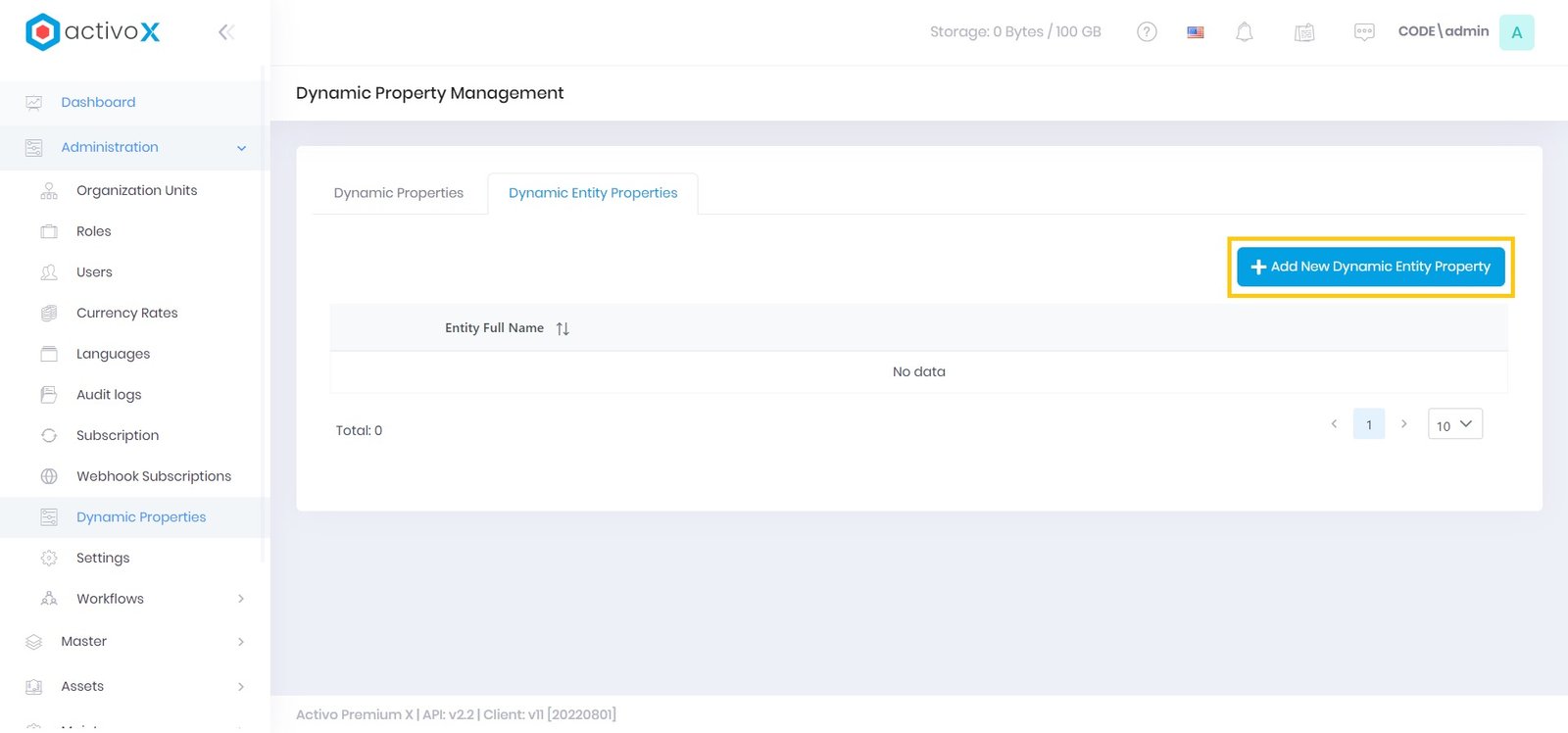Open notifications bell icon

pyautogui.click(x=1244, y=32)
